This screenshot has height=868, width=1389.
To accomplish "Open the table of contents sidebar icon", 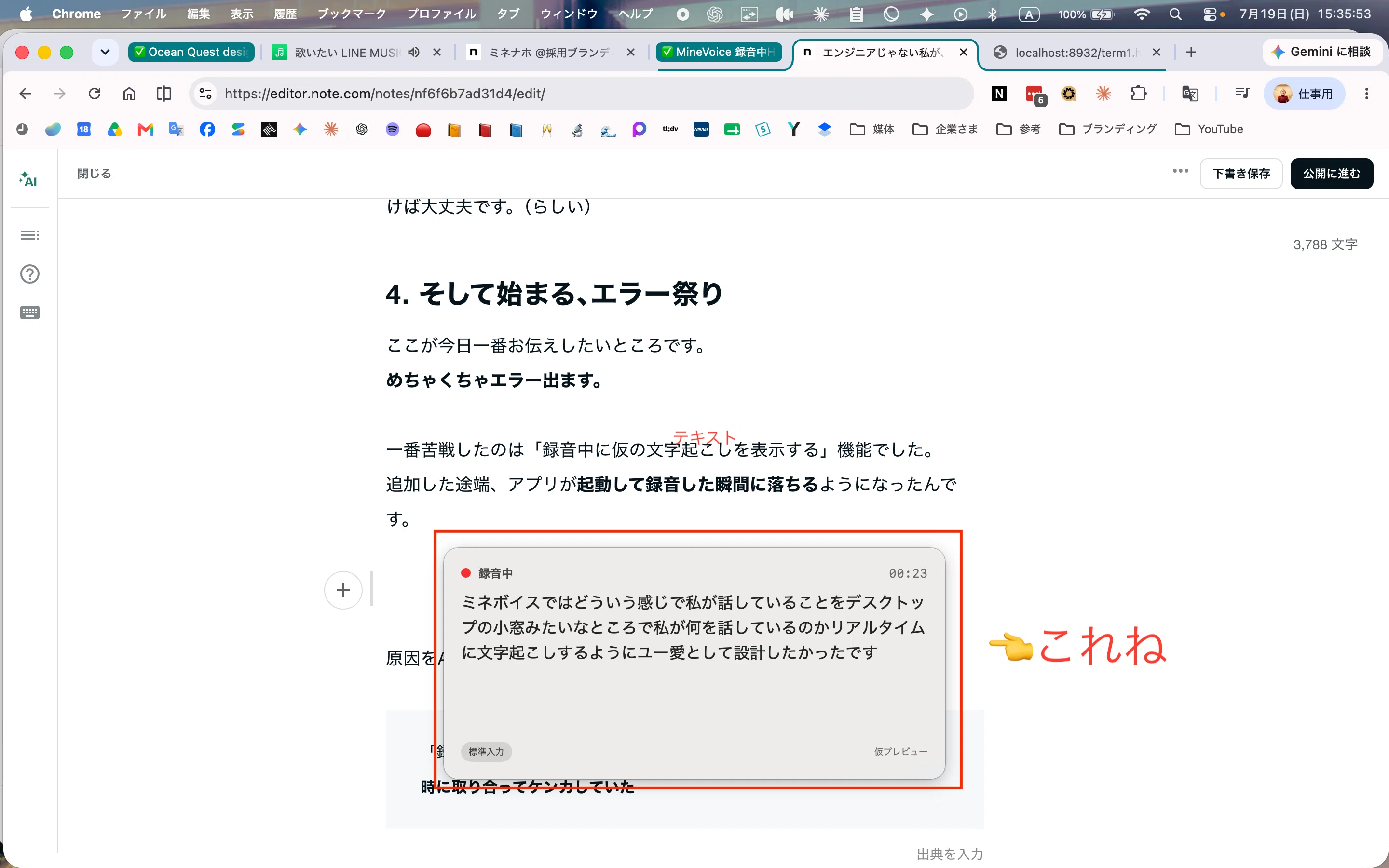I will coord(30,235).
